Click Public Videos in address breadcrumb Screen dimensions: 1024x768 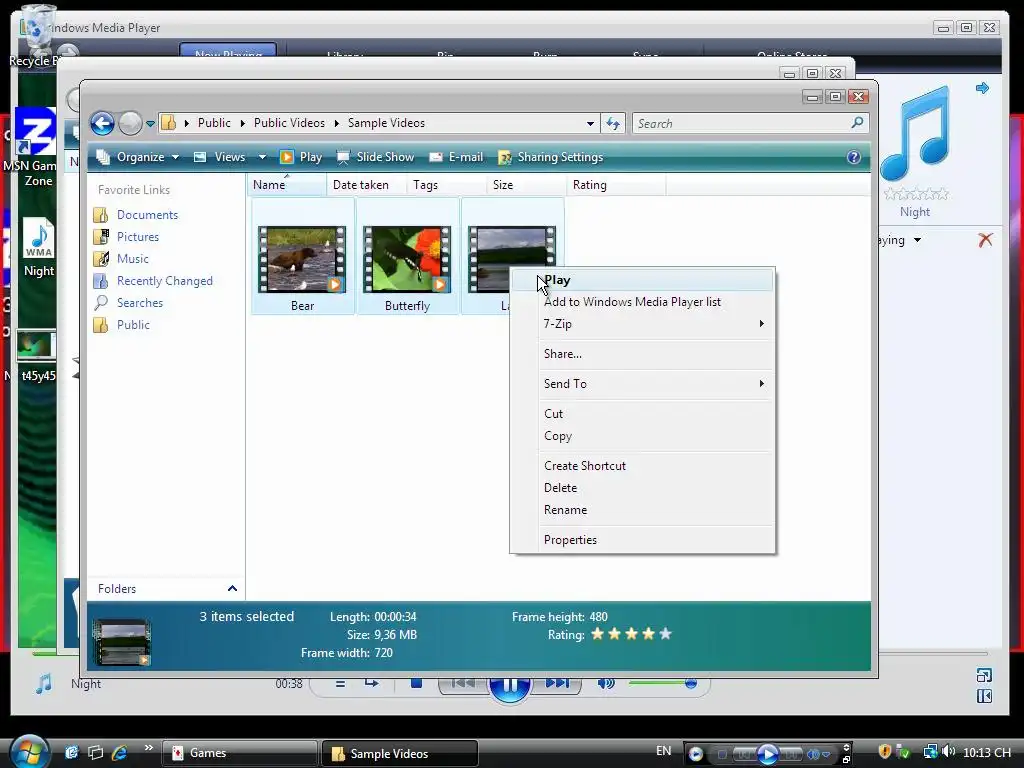289,123
